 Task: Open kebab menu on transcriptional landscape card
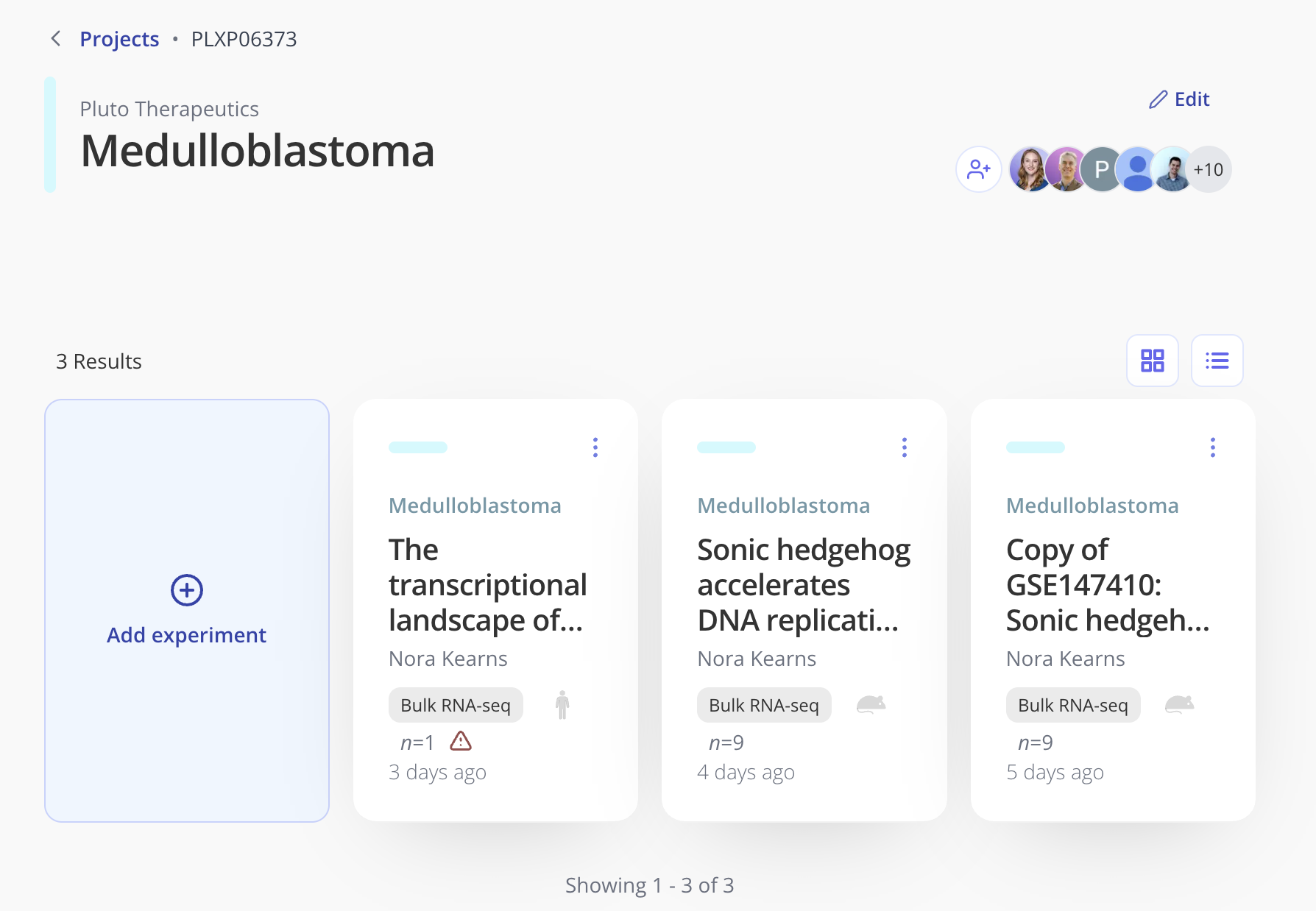click(x=595, y=447)
